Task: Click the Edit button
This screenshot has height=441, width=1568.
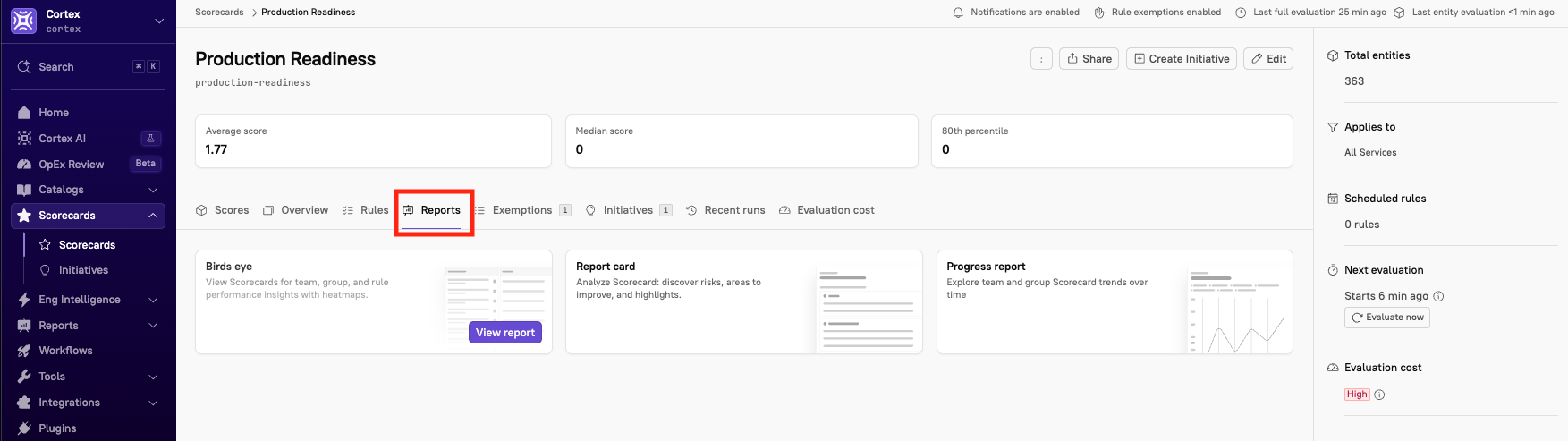Action: (x=1268, y=59)
